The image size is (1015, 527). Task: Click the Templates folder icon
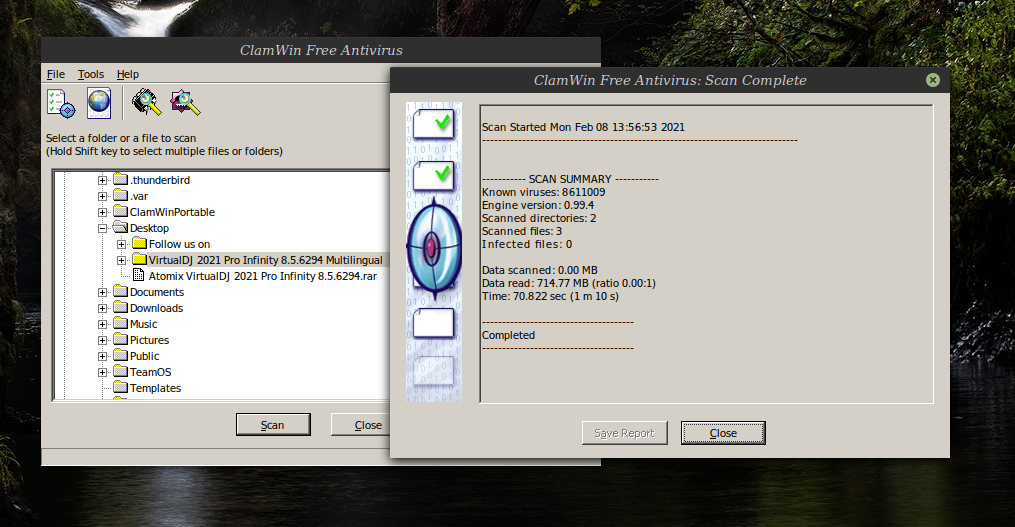tap(120, 388)
